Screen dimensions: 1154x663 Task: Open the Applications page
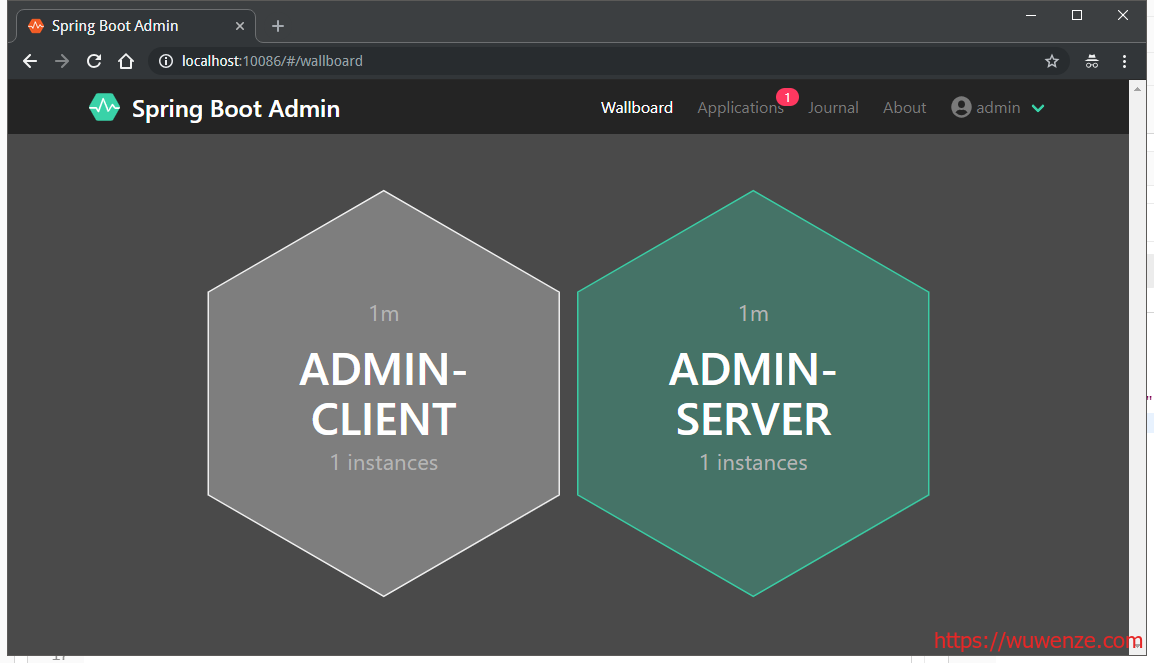(x=740, y=107)
